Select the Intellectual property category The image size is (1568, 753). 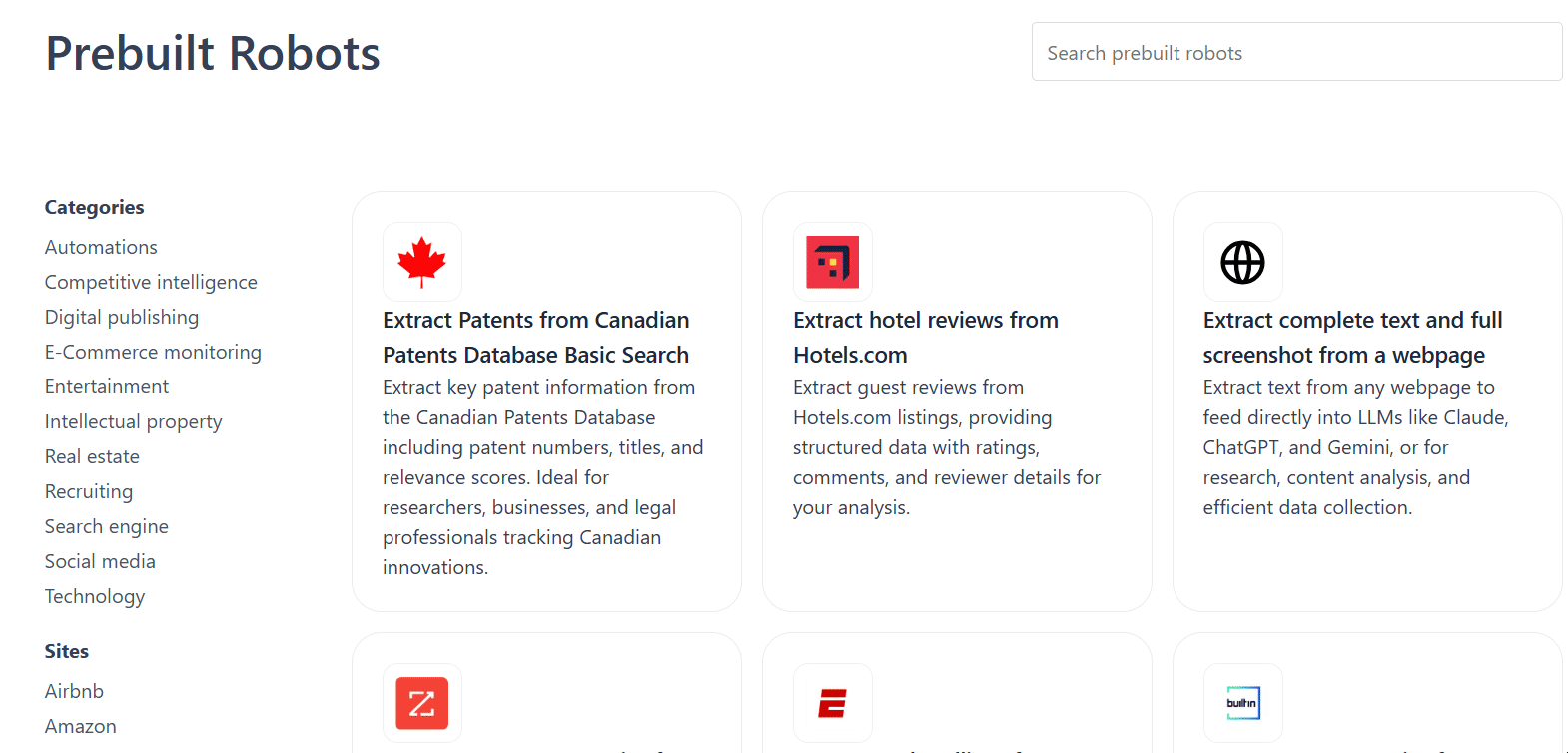pos(133,421)
